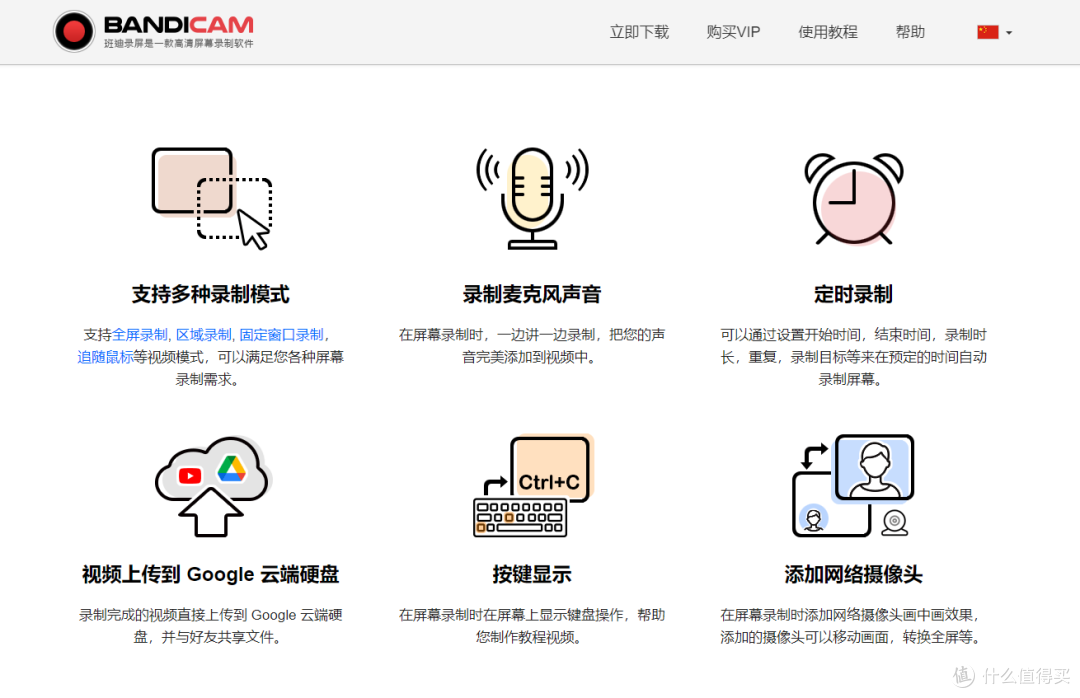This screenshot has width=1080, height=698.
Task: Click the microphone recording icon
Action: (532, 198)
